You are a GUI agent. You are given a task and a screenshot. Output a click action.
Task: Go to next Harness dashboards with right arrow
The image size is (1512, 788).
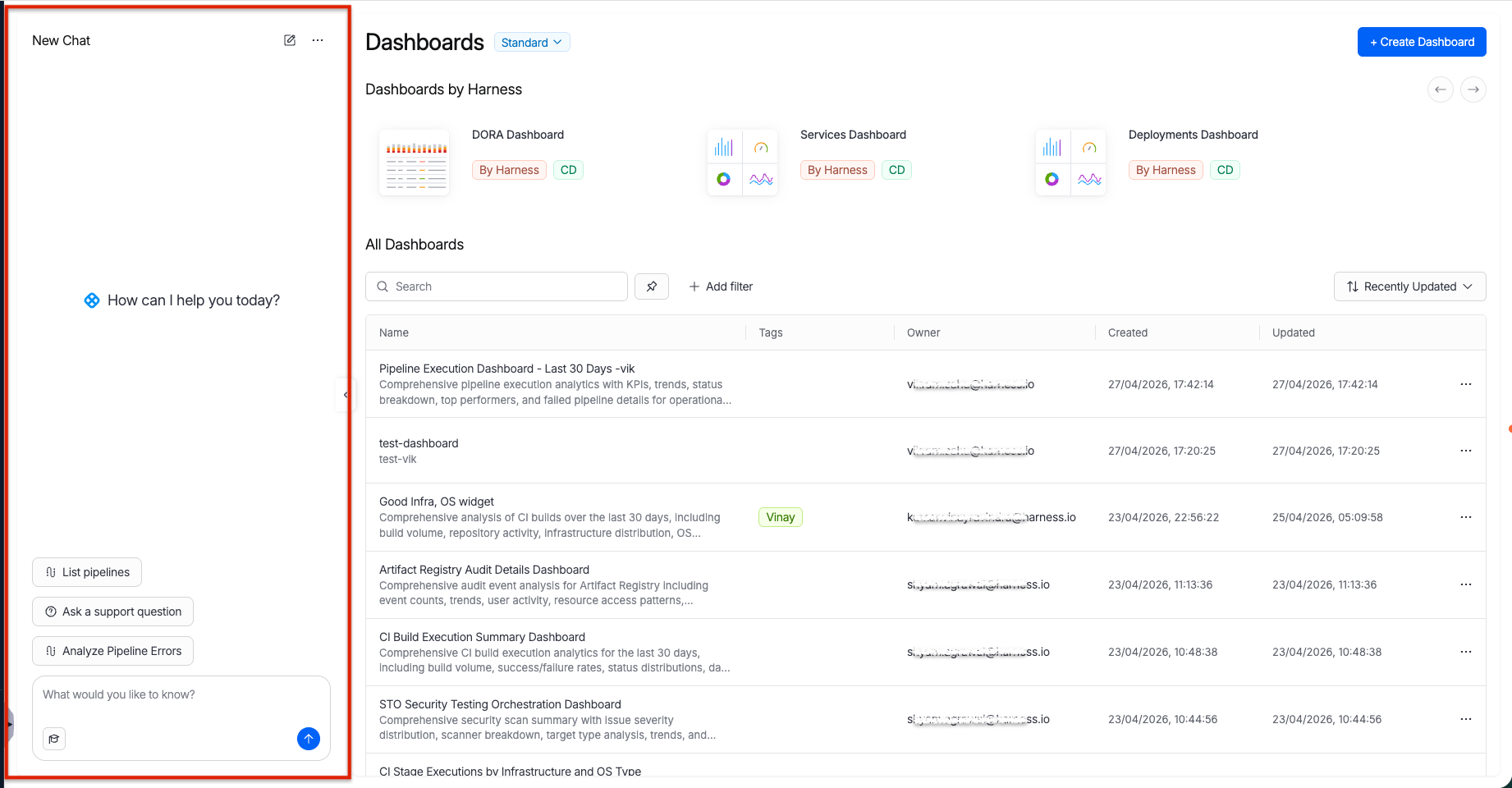click(1473, 89)
